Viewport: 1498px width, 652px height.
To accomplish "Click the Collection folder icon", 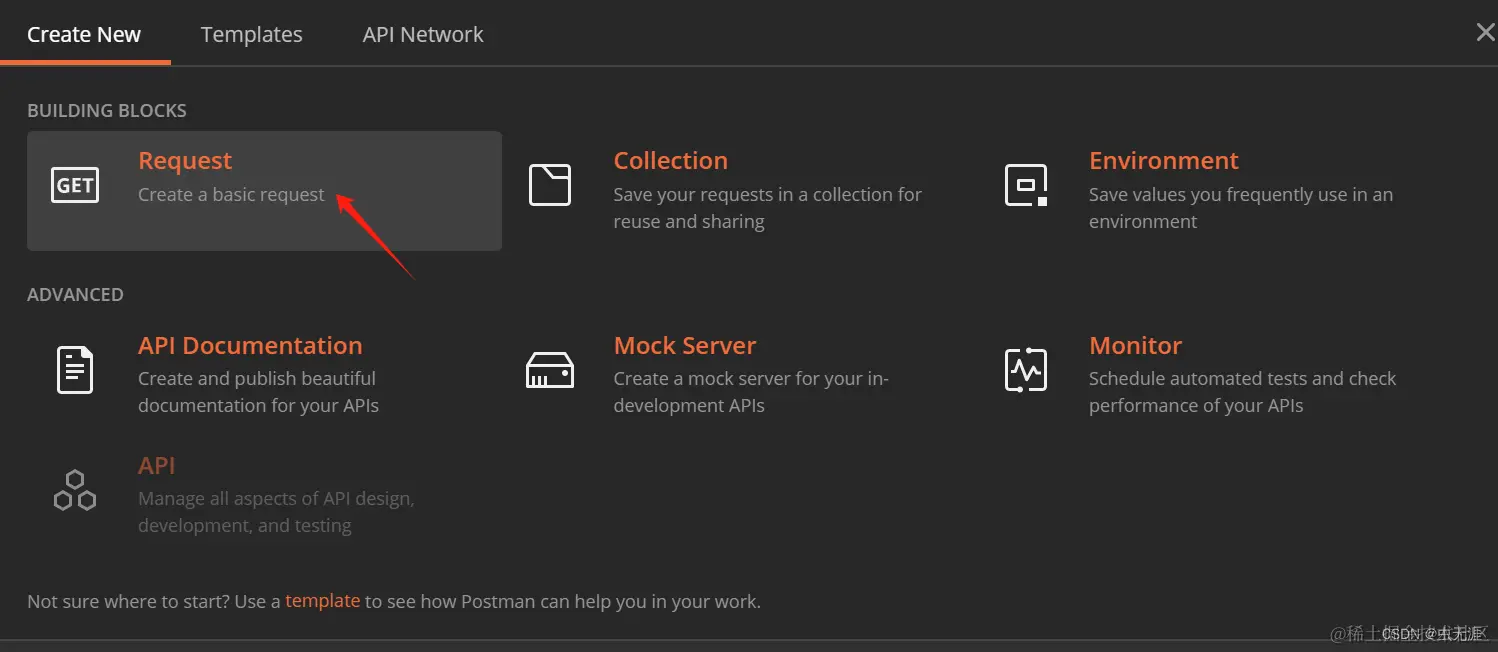I will click(550, 185).
